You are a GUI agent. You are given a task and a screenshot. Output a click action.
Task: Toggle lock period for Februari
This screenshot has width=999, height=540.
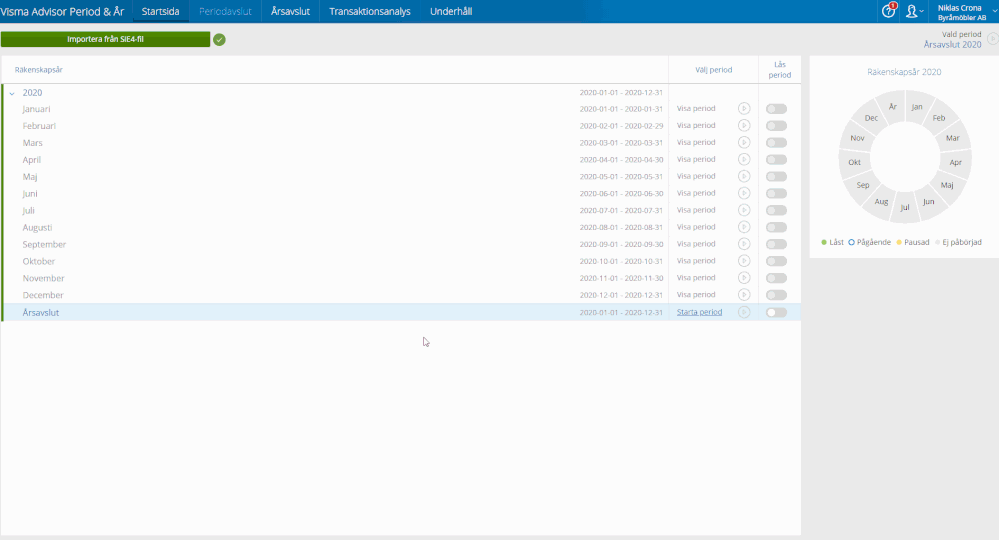(776, 126)
